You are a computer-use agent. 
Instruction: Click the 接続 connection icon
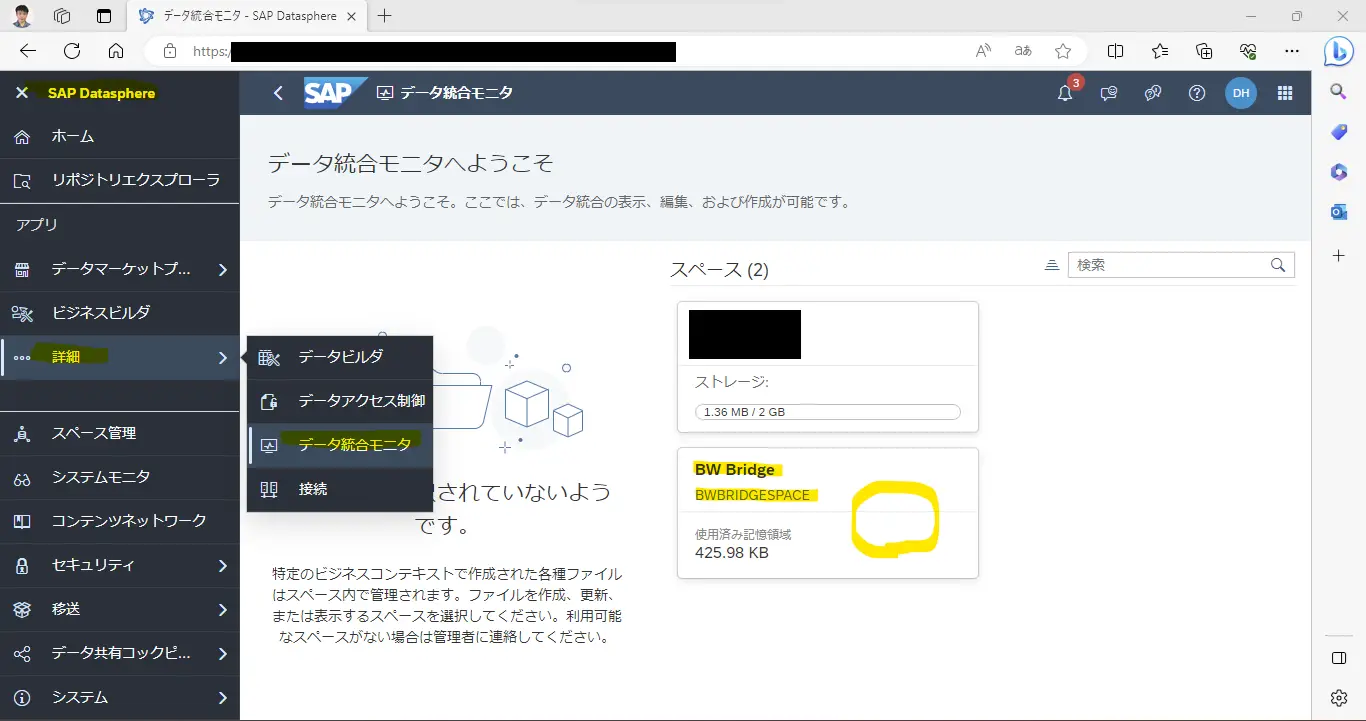(268, 489)
